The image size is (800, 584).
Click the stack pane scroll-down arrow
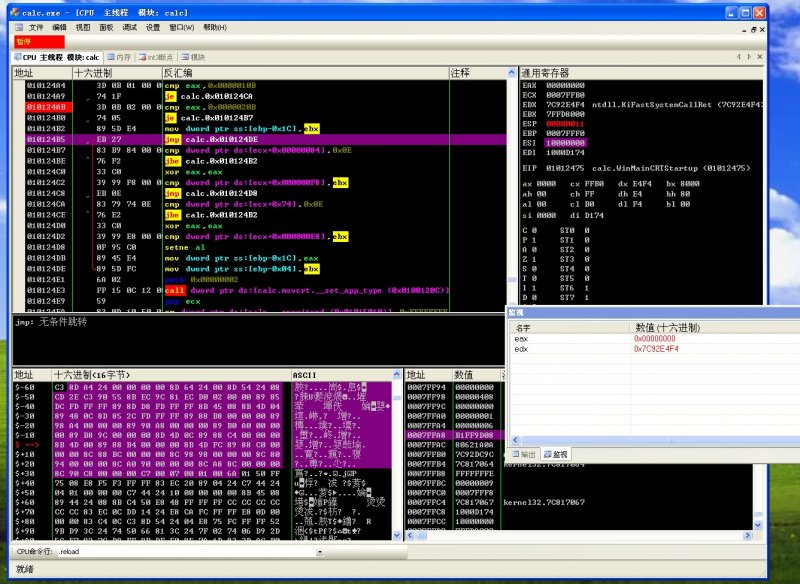coord(757,525)
